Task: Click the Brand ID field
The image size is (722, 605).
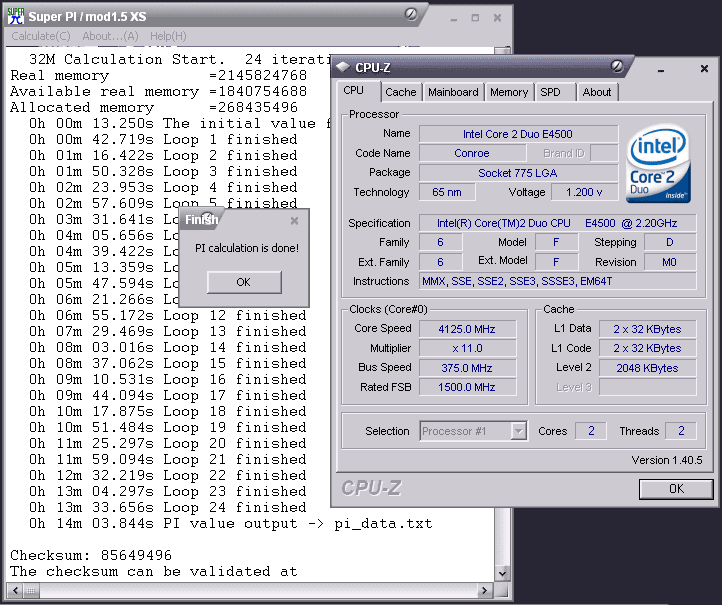Action: (604, 153)
